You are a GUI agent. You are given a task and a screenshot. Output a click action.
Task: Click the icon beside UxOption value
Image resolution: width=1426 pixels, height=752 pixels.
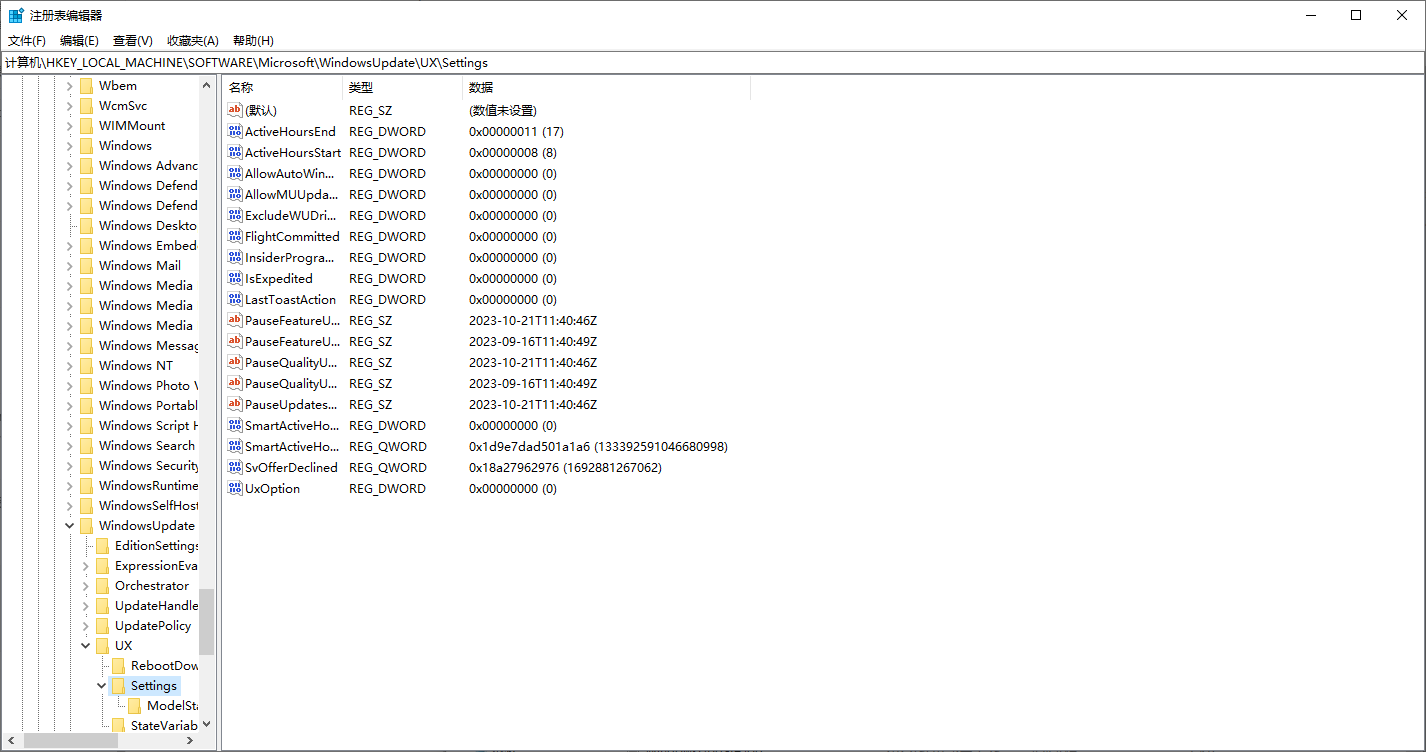coord(235,488)
